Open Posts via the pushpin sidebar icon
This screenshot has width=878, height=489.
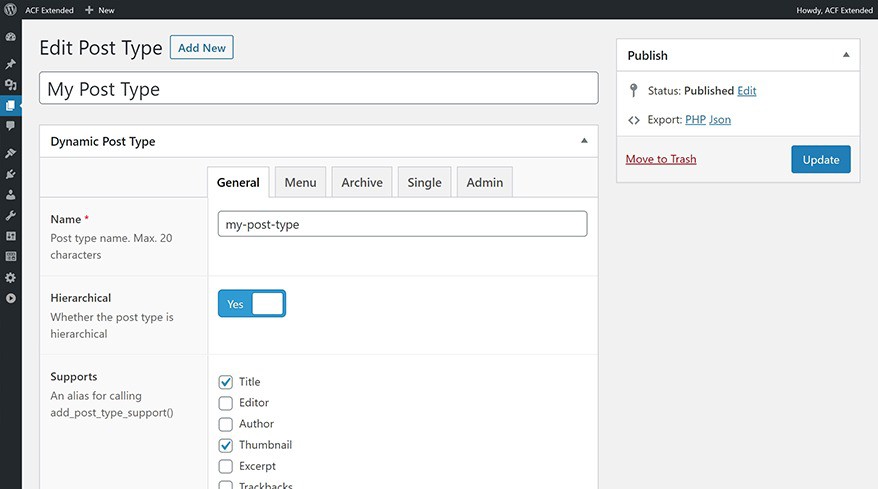click(x=11, y=64)
